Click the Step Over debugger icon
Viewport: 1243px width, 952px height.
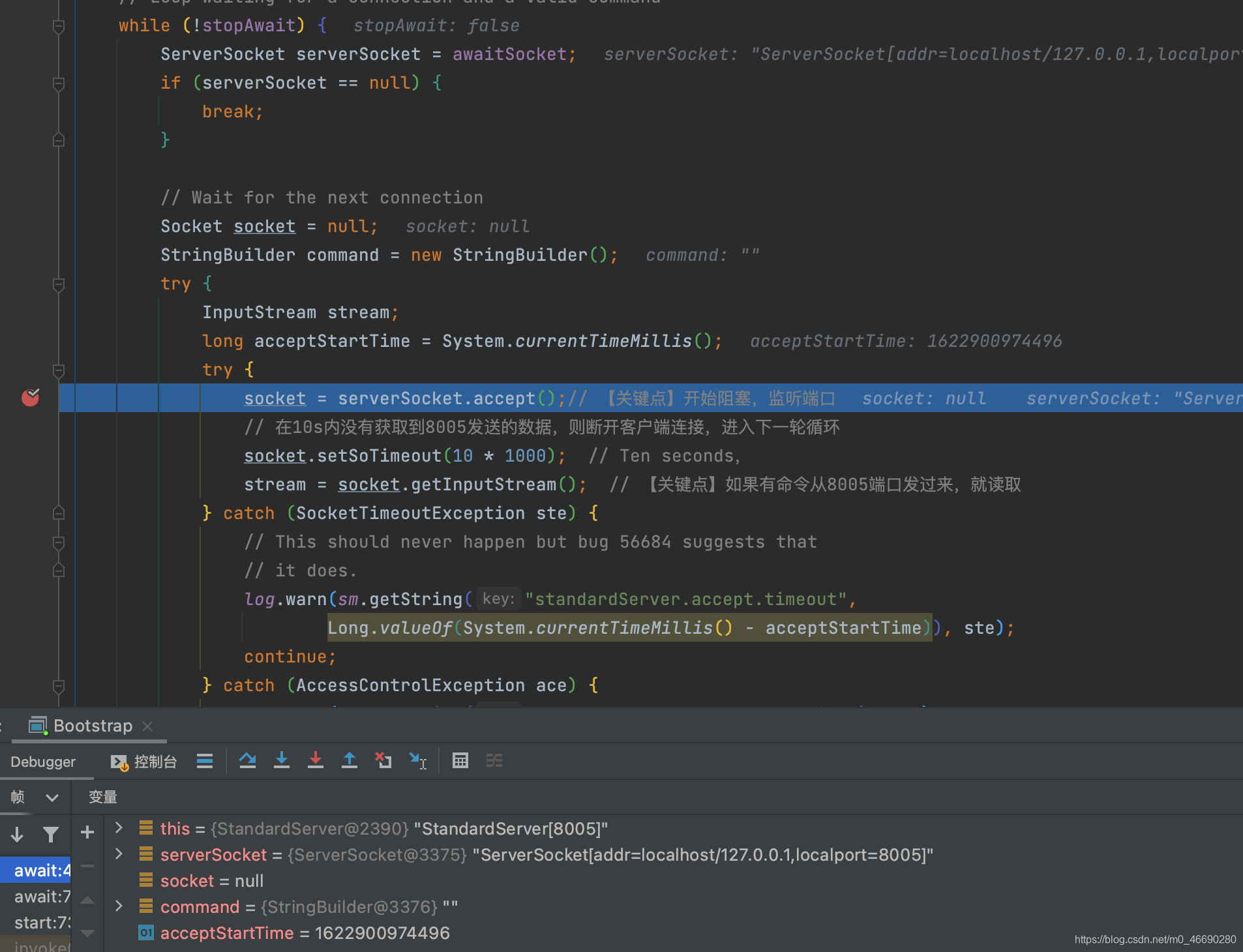pos(247,760)
